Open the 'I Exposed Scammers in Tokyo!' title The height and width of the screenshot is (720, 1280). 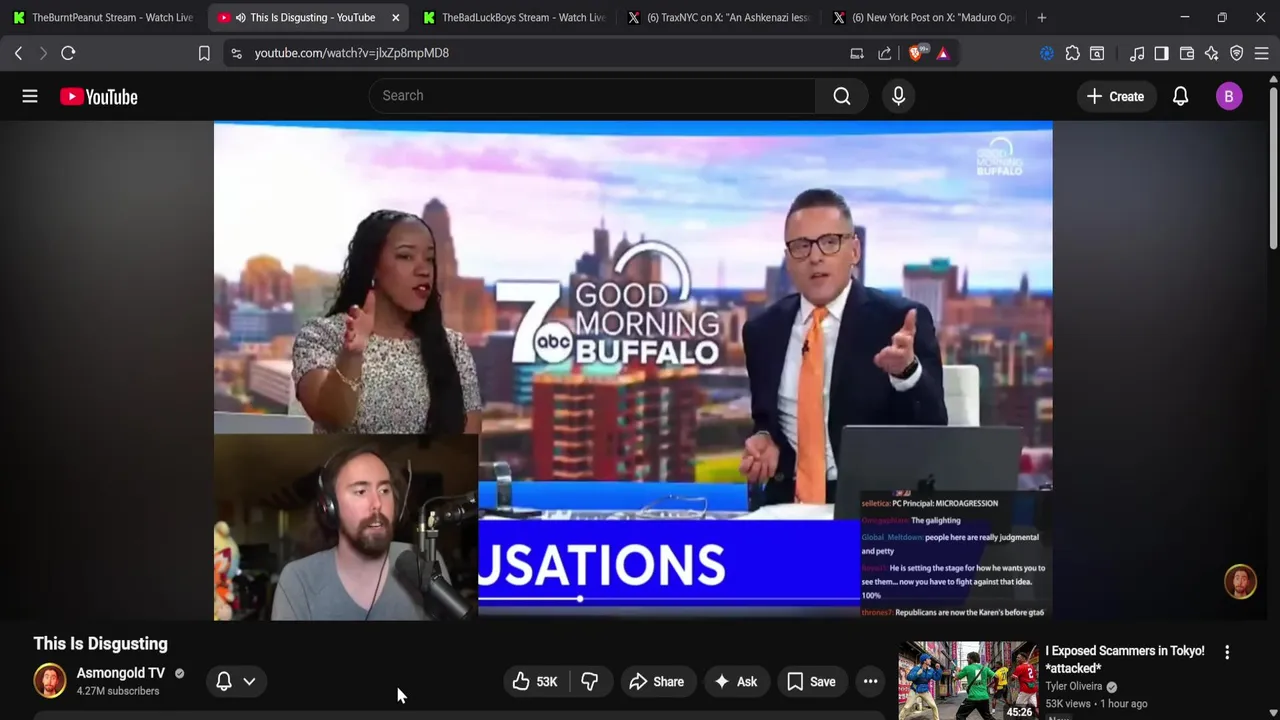tap(1125, 659)
